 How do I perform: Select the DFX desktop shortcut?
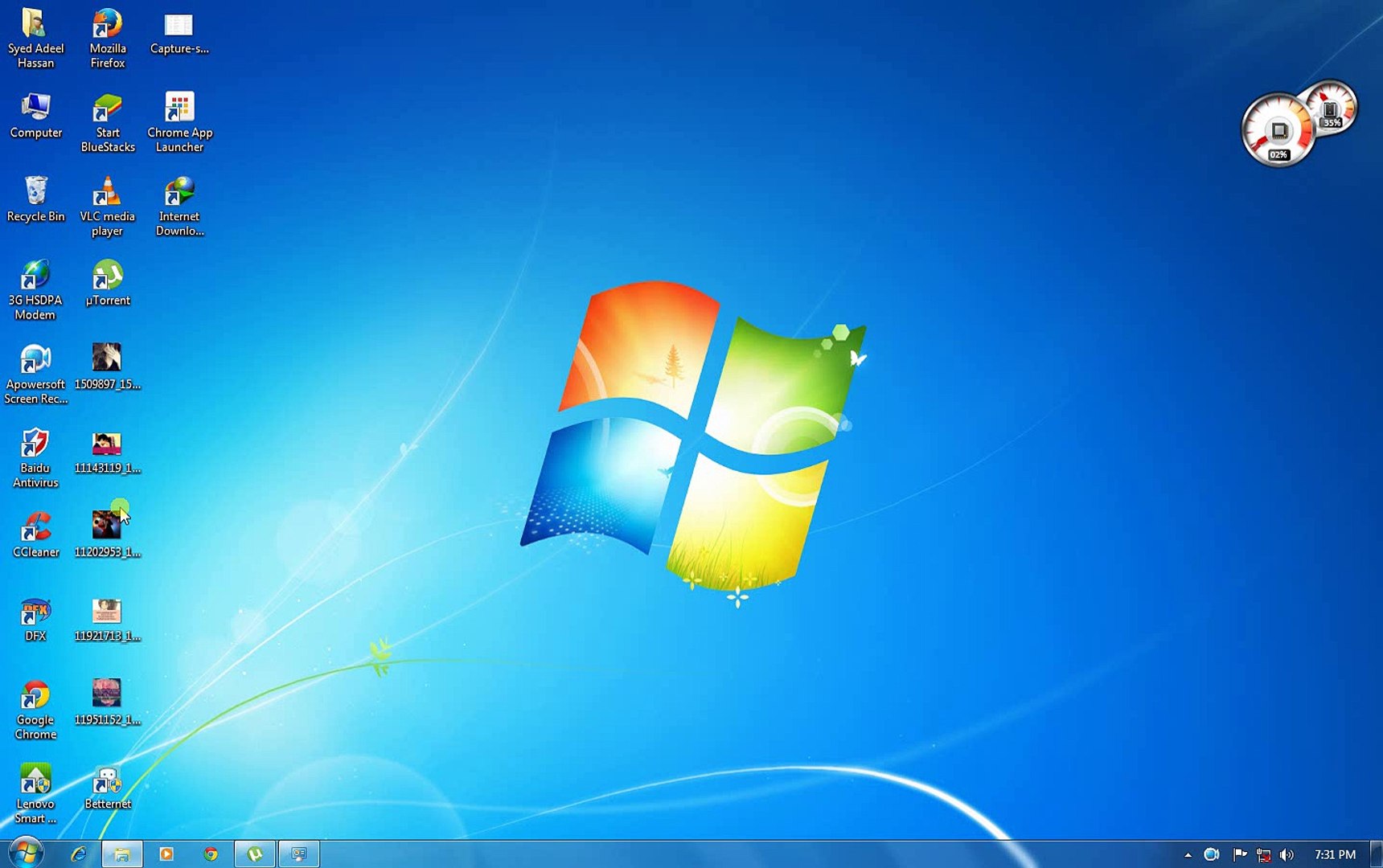(35, 620)
